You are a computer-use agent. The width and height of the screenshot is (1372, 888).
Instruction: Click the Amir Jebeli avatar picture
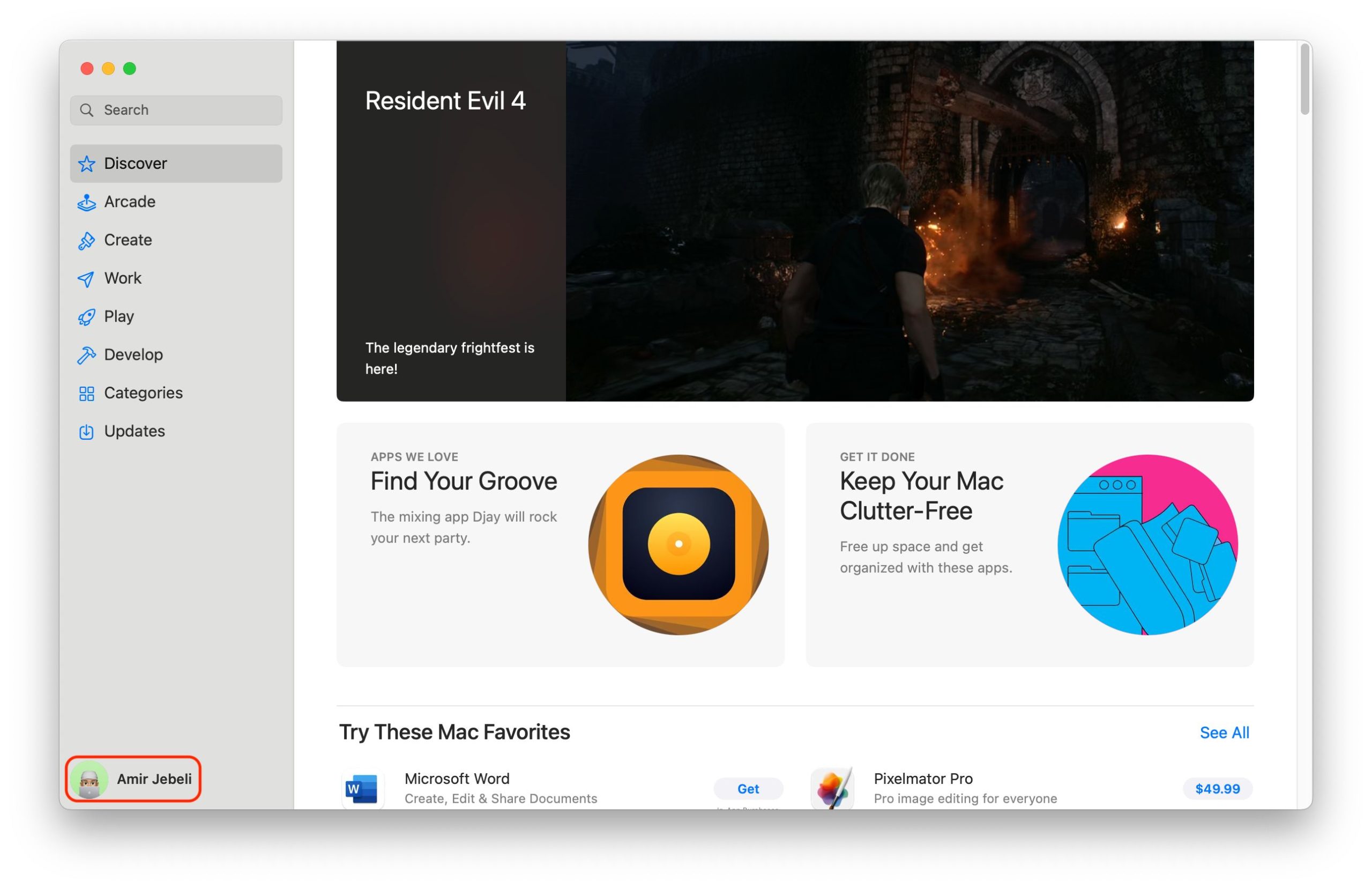click(x=90, y=779)
